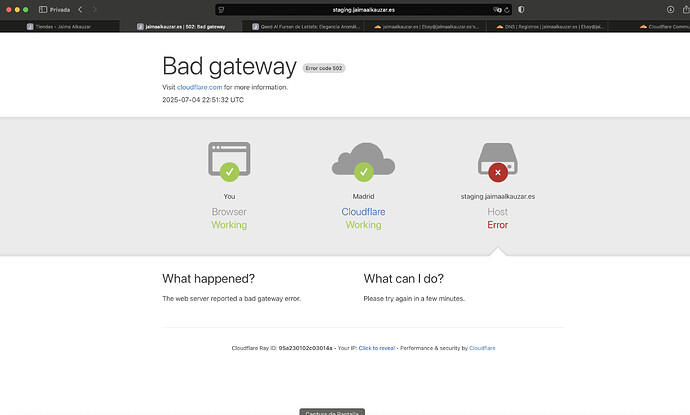The height and width of the screenshot is (415, 690).
Task: Click the staging.jaimaalkauzar.es label under Host
Action: tap(498, 196)
